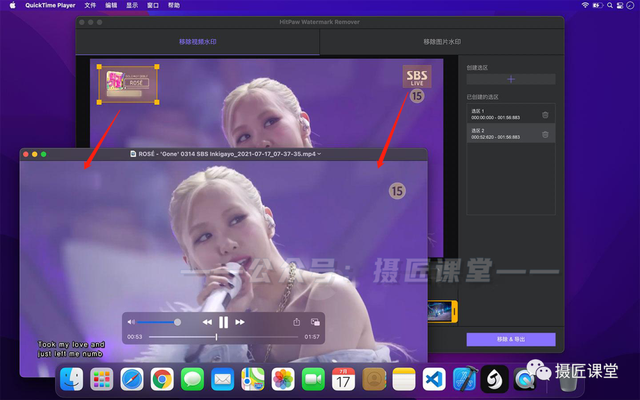The height and width of the screenshot is (400, 640).
Task: Click the 00:53 elapsed time label
Action: [x=135, y=337]
